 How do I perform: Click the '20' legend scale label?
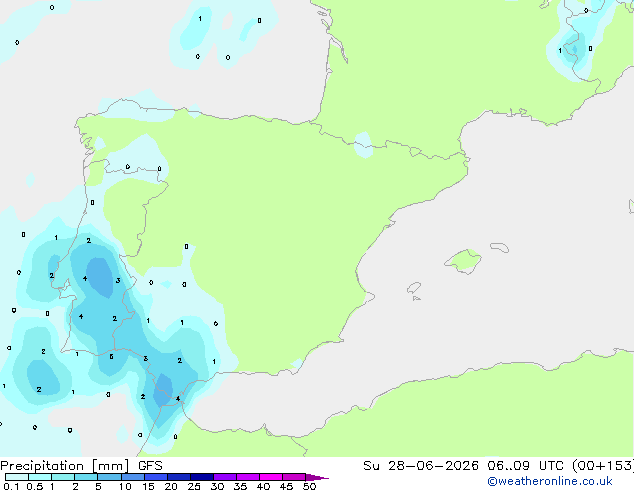(x=171, y=486)
